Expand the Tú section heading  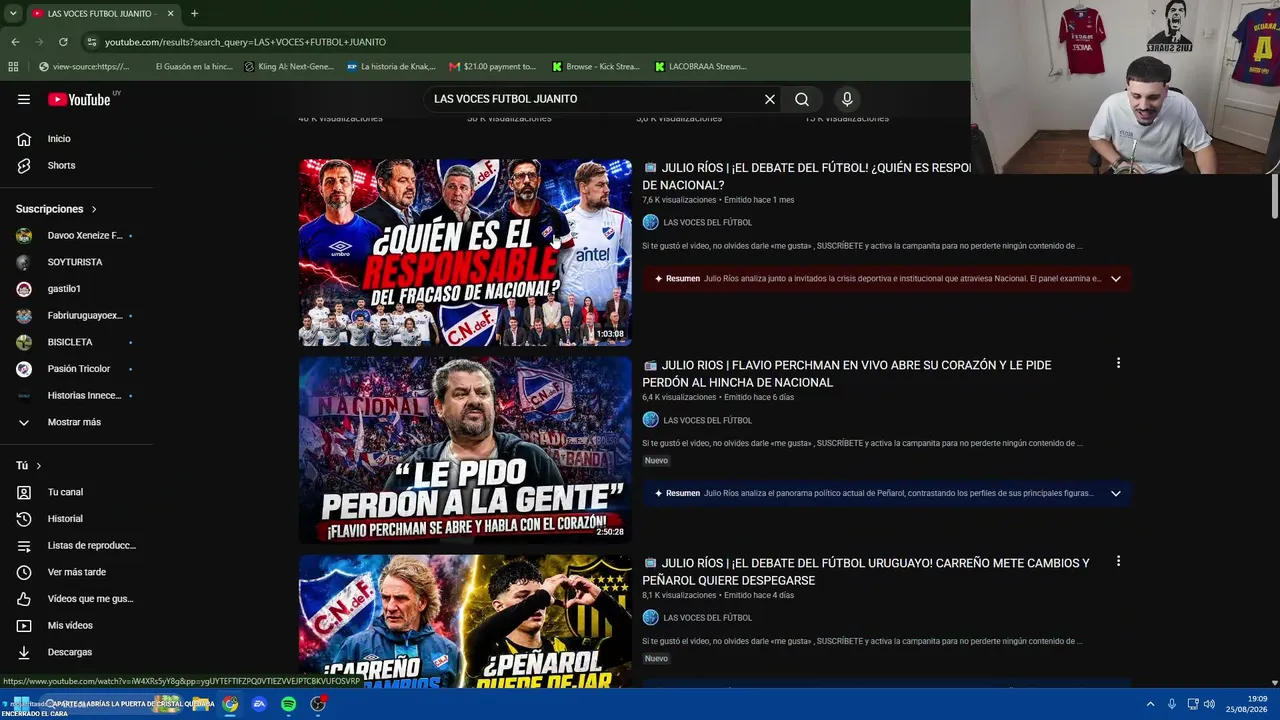[29, 466]
